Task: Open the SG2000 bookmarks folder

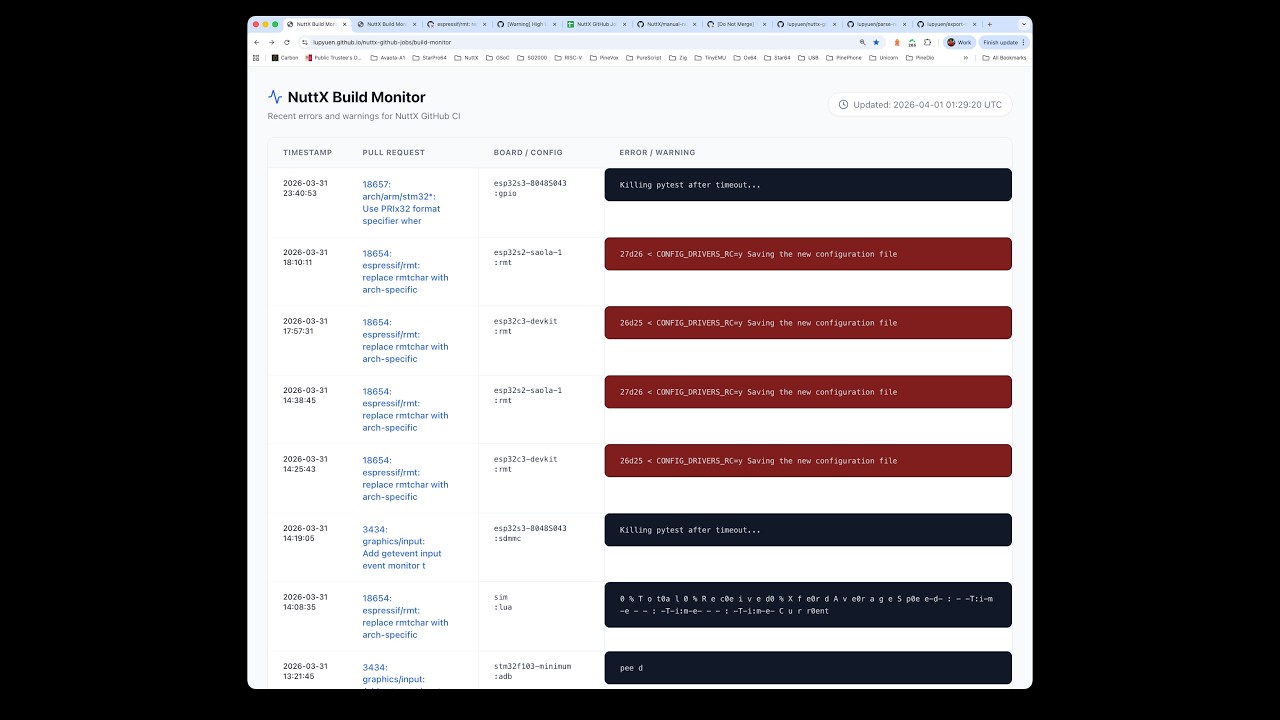Action: tap(532, 58)
